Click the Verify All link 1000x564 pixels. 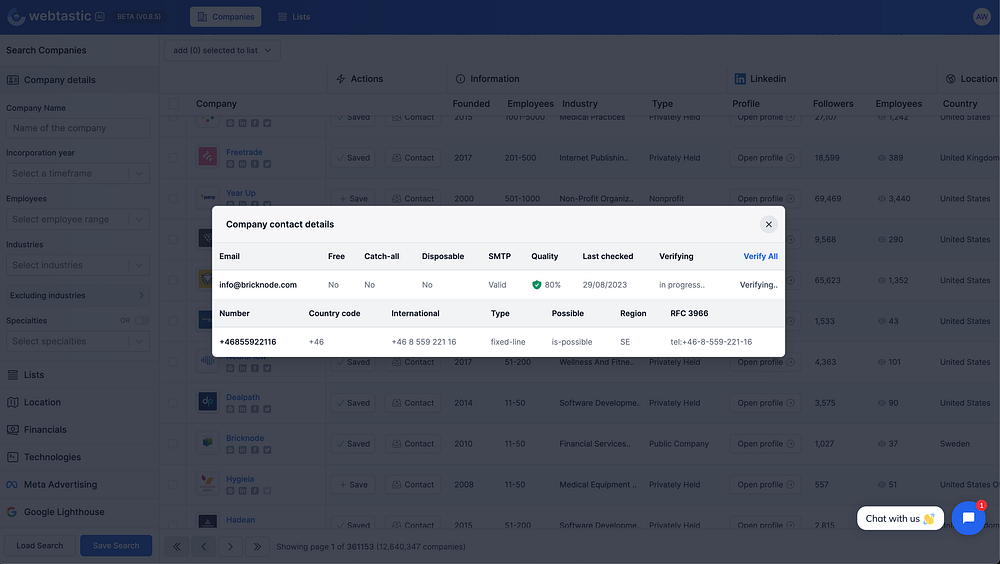pyautogui.click(x=760, y=256)
